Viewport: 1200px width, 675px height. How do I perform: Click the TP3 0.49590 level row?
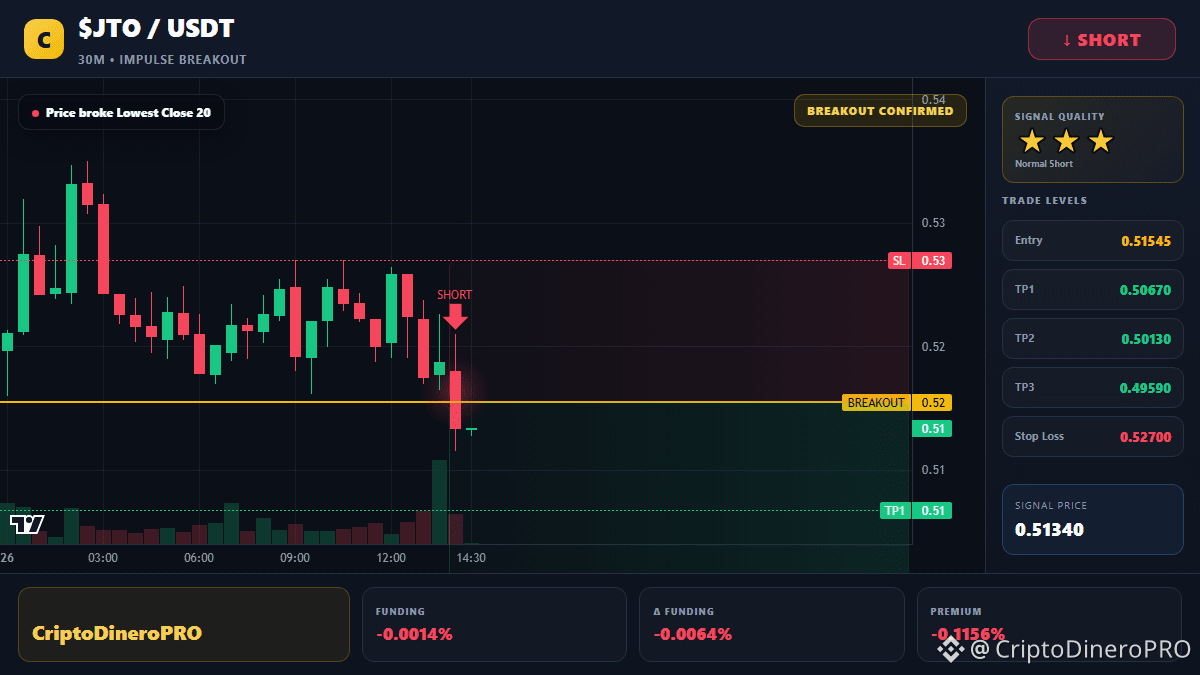pos(1093,388)
